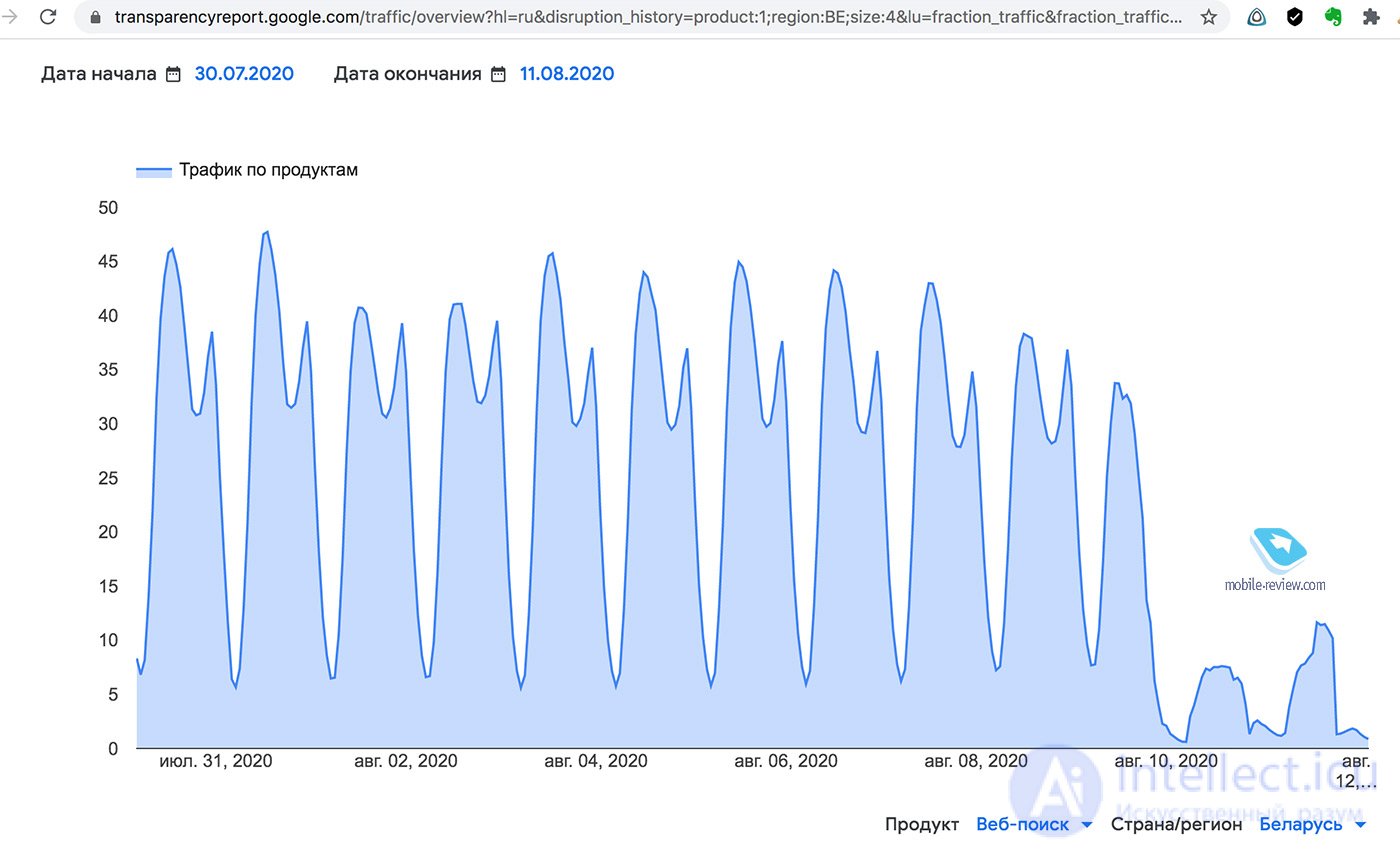This screenshot has width=1400, height=853.
Task: Click the авг. 02, 2020 axis label
Action: (x=406, y=761)
